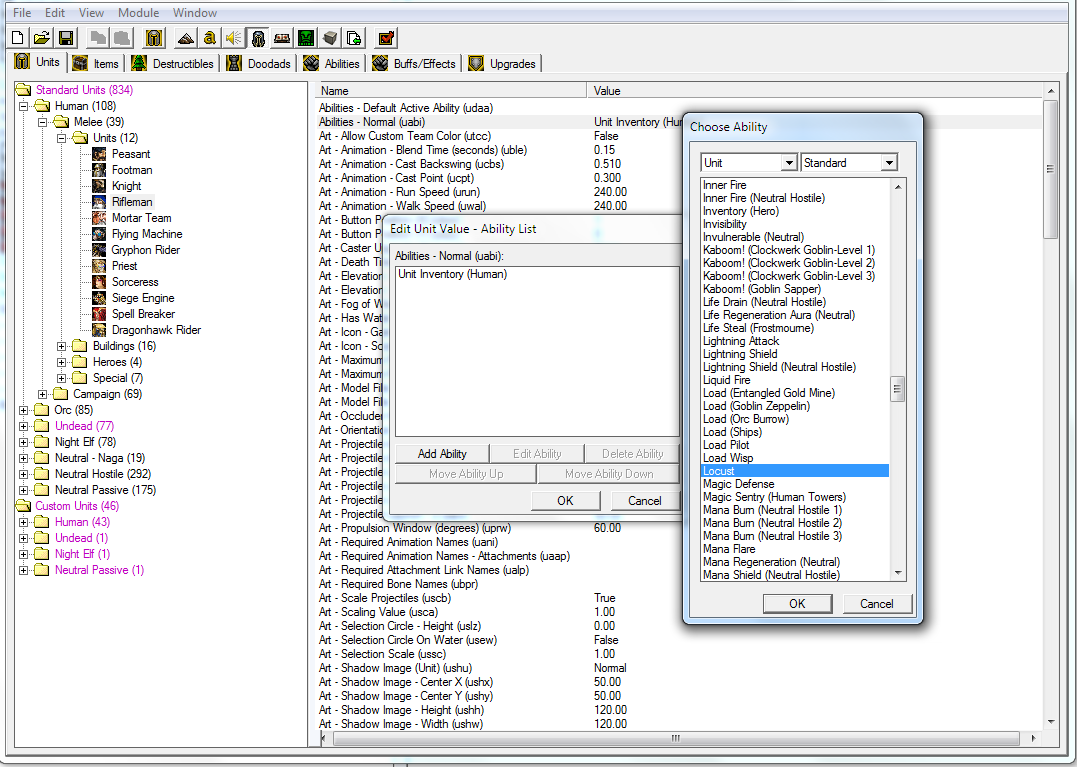Confirm with OK in Choose Ability dialog

tap(797, 604)
